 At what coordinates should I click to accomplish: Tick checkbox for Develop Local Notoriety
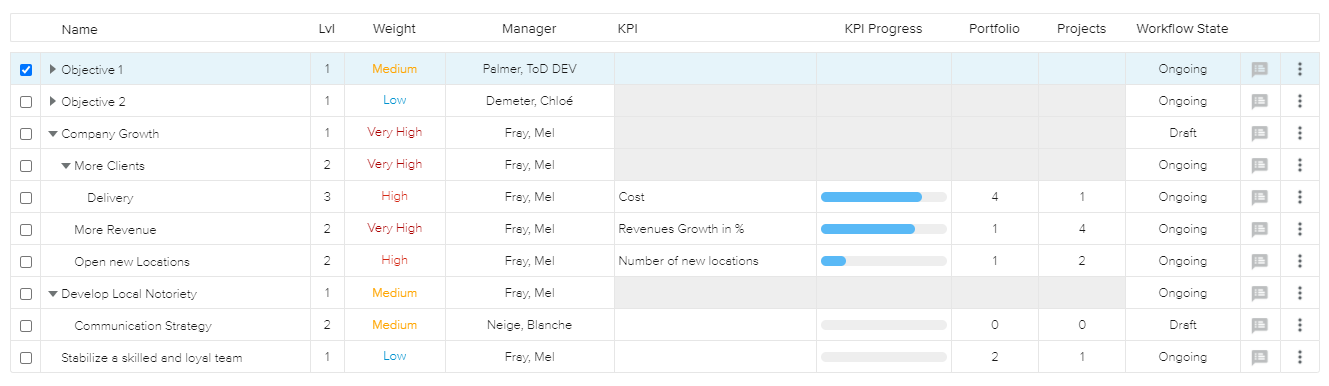26,294
